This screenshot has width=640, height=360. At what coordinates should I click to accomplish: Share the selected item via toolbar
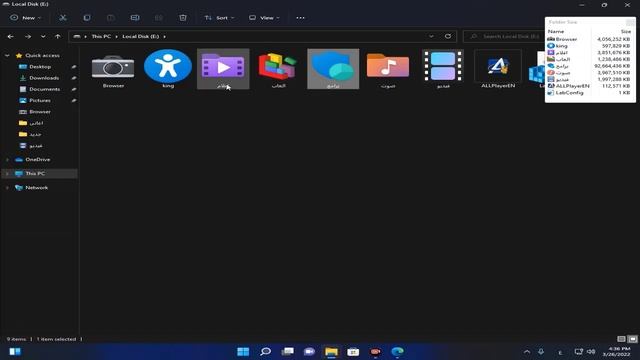[159, 18]
